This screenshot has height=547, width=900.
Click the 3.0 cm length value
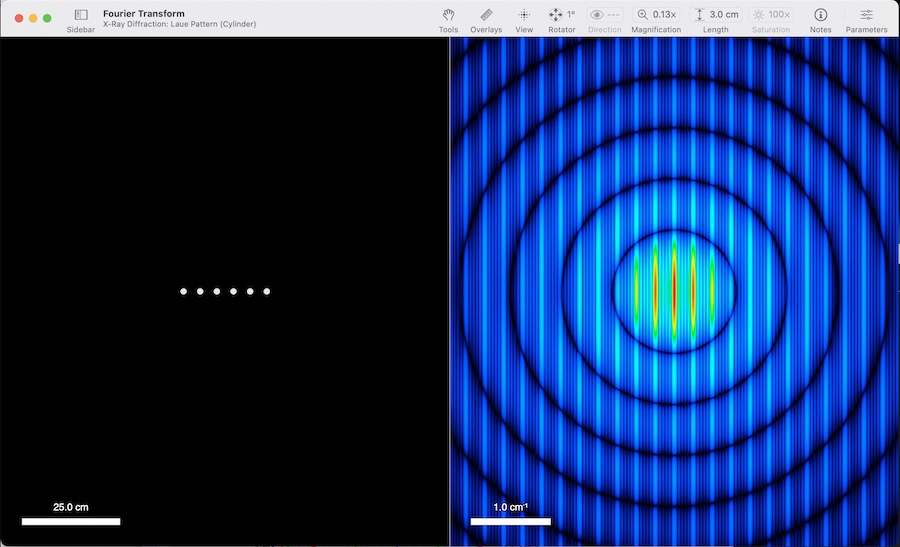[724, 15]
